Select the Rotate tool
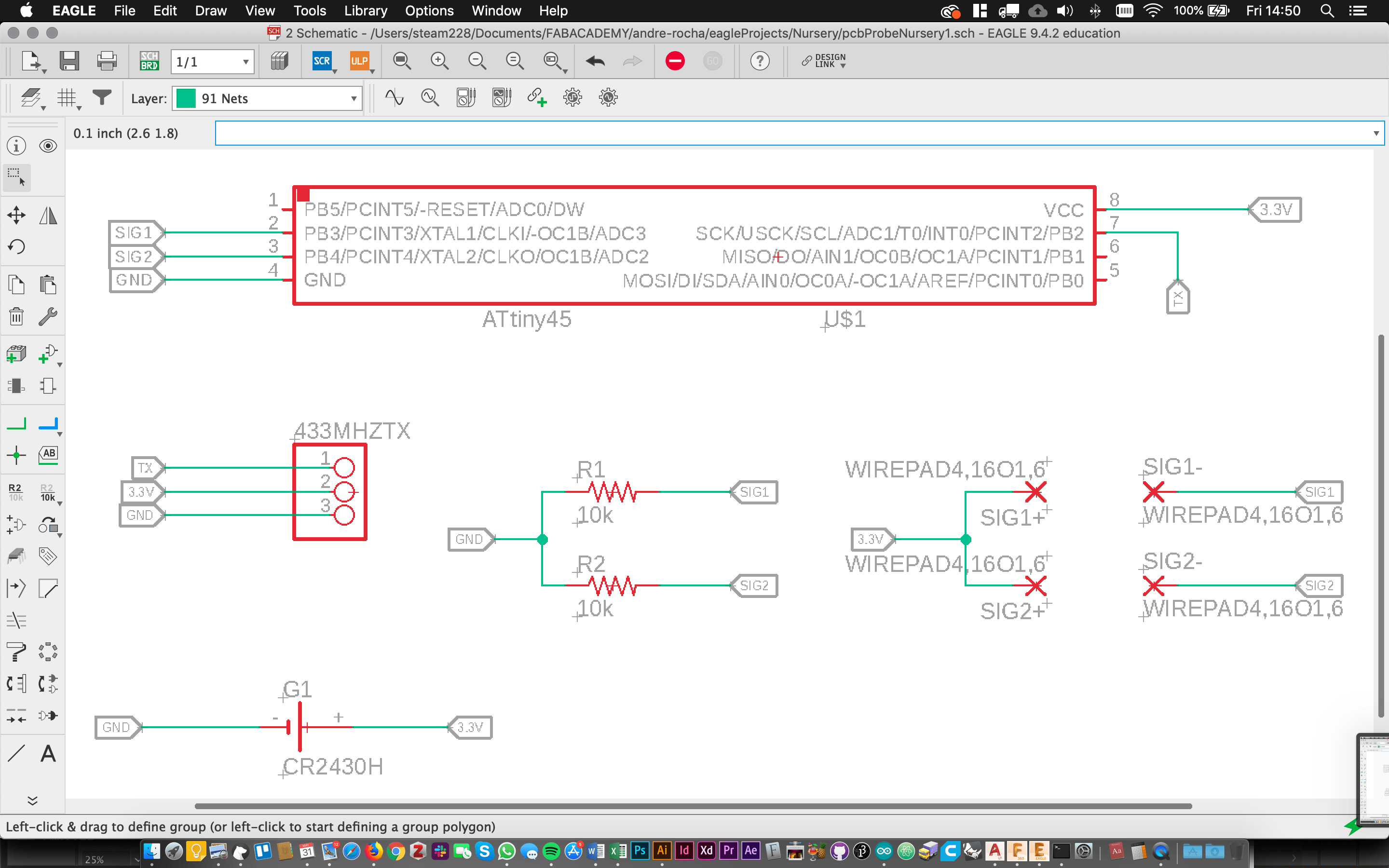Image resolution: width=1389 pixels, height=868 pixels. (x=17, y=247)
